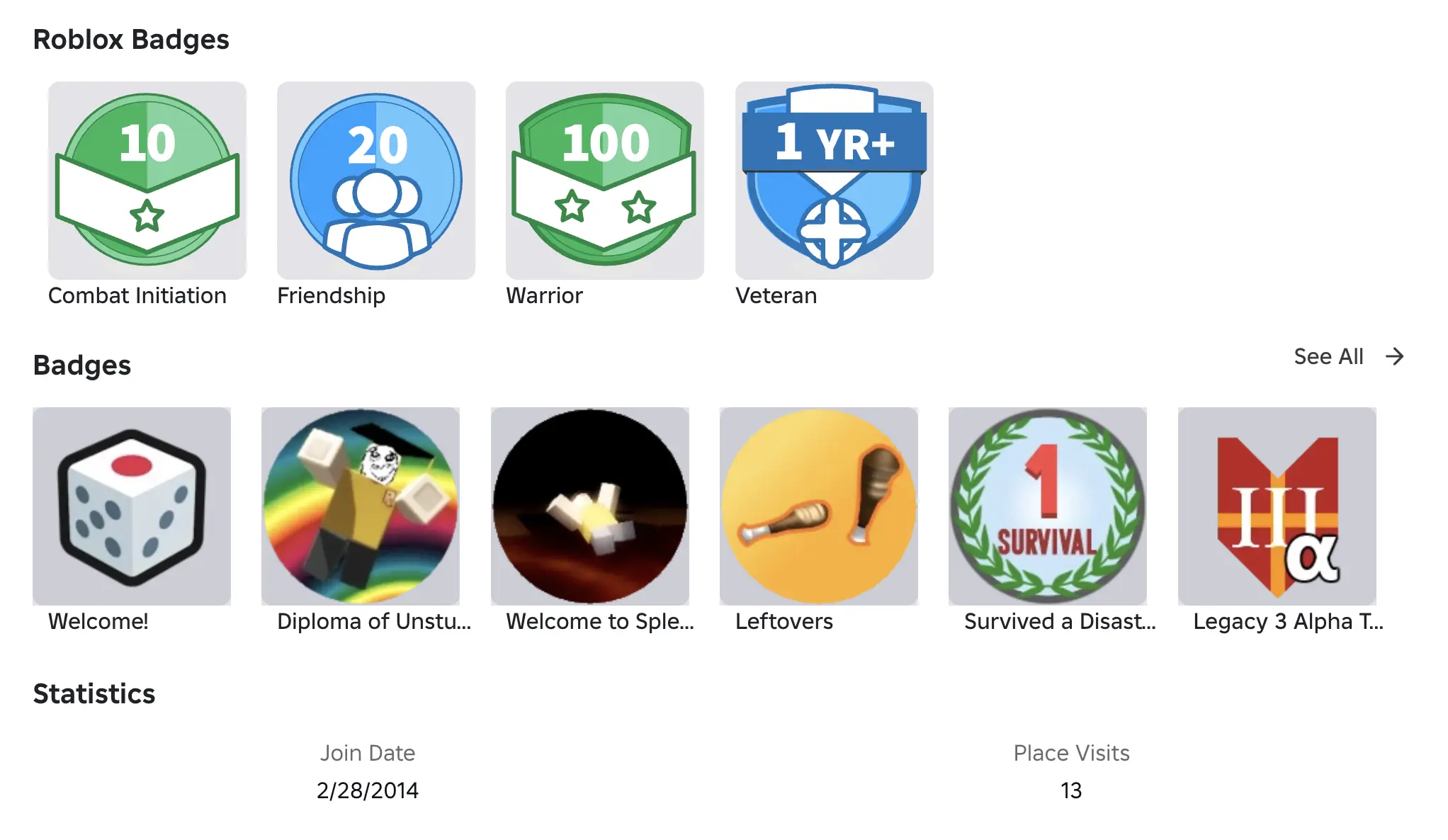This screenshot has width=1448, height=840.
Task: Click the Veteran badge name link
Action: click(x=776, y=295)
